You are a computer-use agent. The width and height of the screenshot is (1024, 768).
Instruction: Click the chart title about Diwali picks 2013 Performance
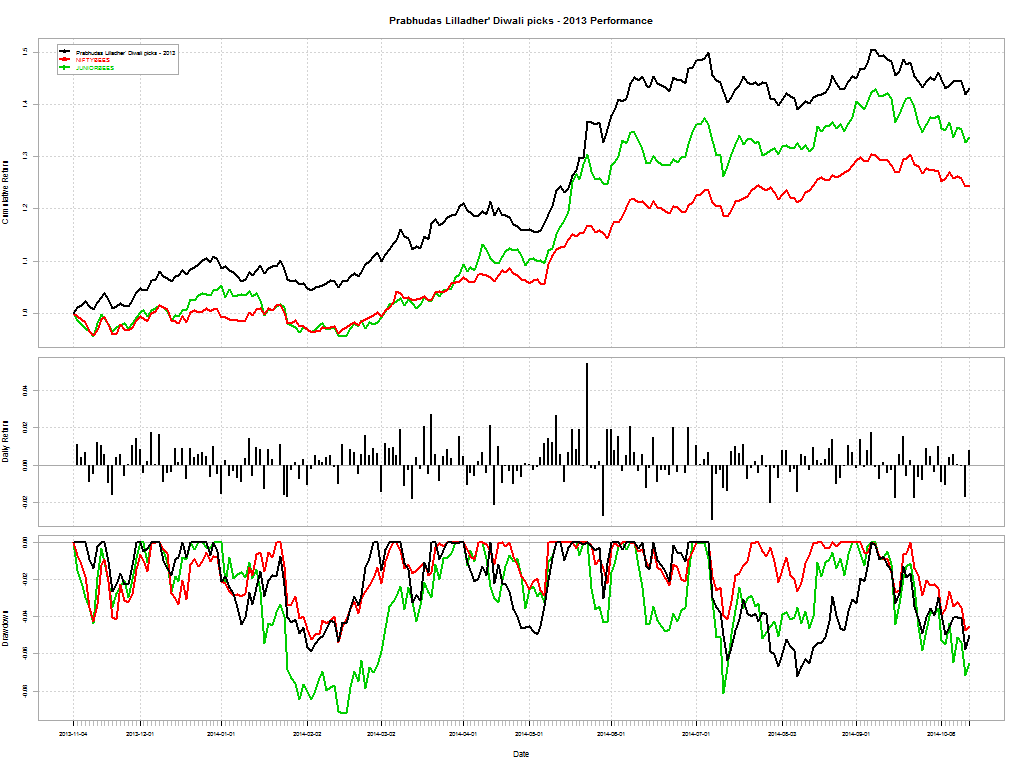[x=520, y=21]
